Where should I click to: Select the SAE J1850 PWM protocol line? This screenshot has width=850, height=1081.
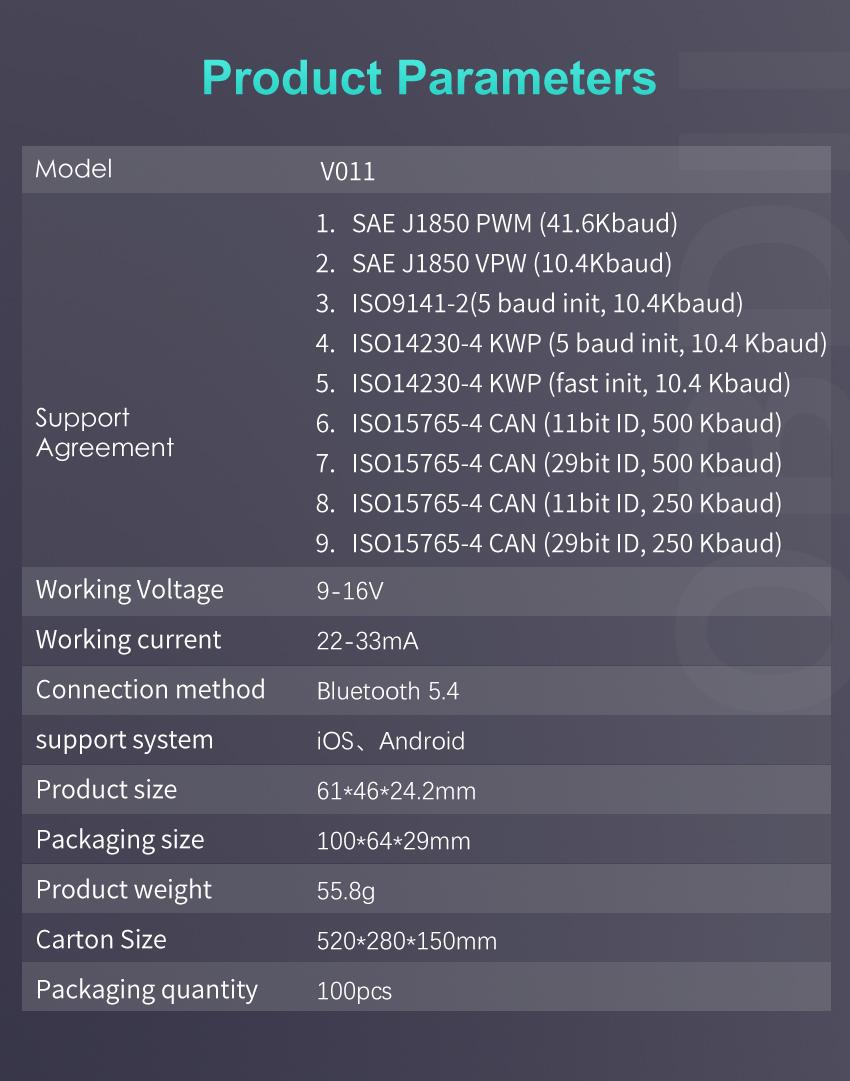coord(497,223)
